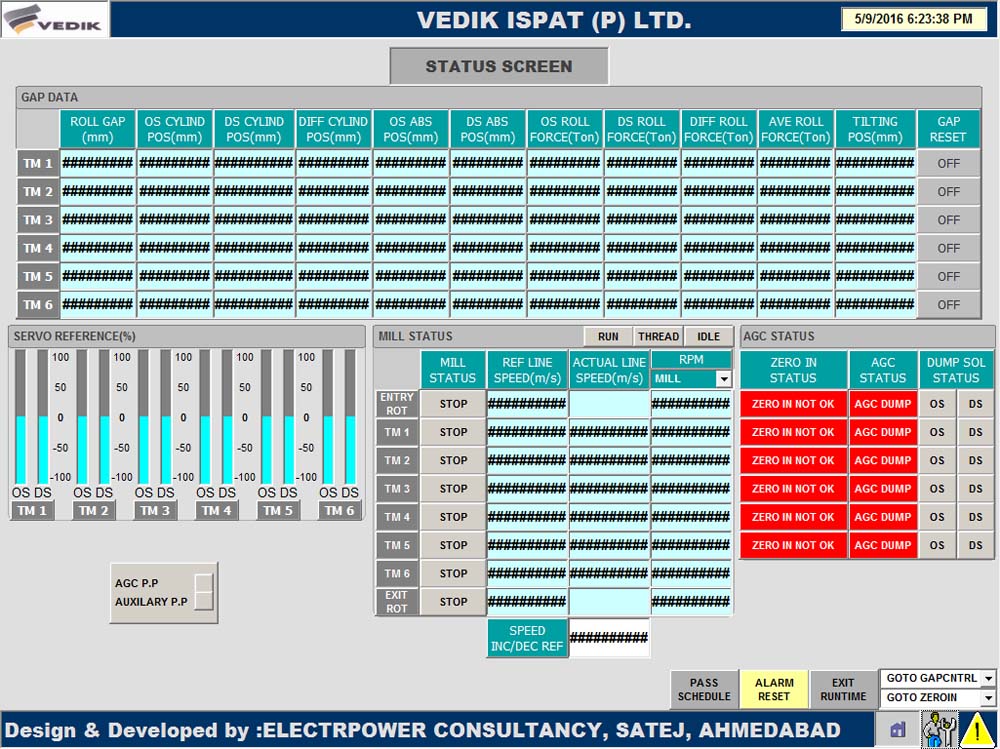1000x749 pixels.
Task: Click the TM 2 label under Servo Reference
Action: coord(93,511)
